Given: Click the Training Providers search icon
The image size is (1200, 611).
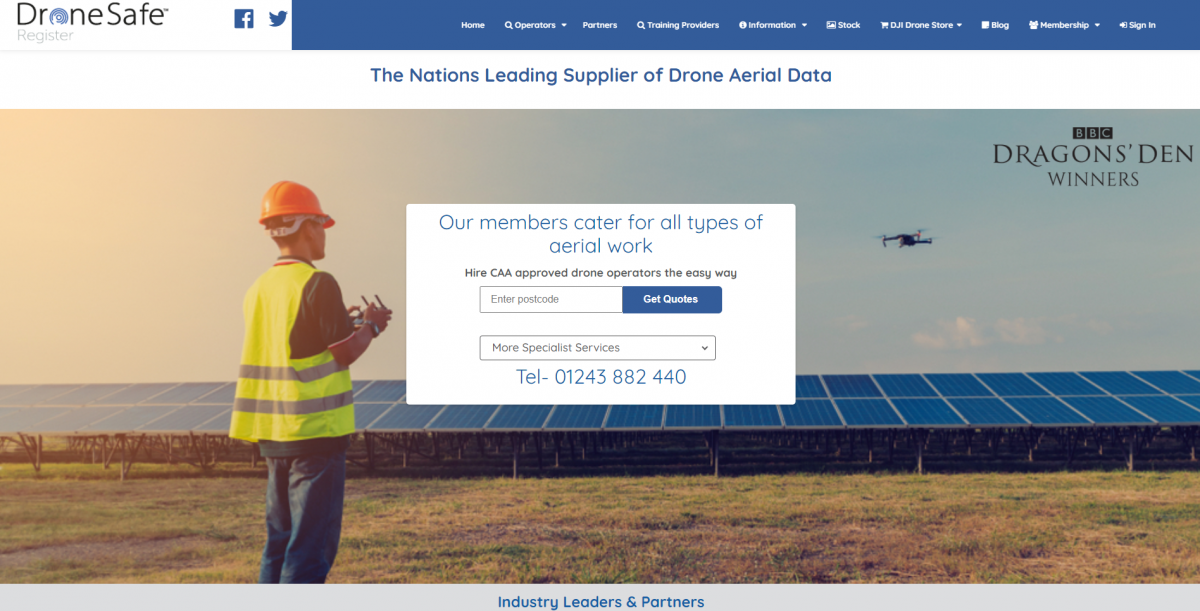Looking at the screenshot, I should click(641, 25).
